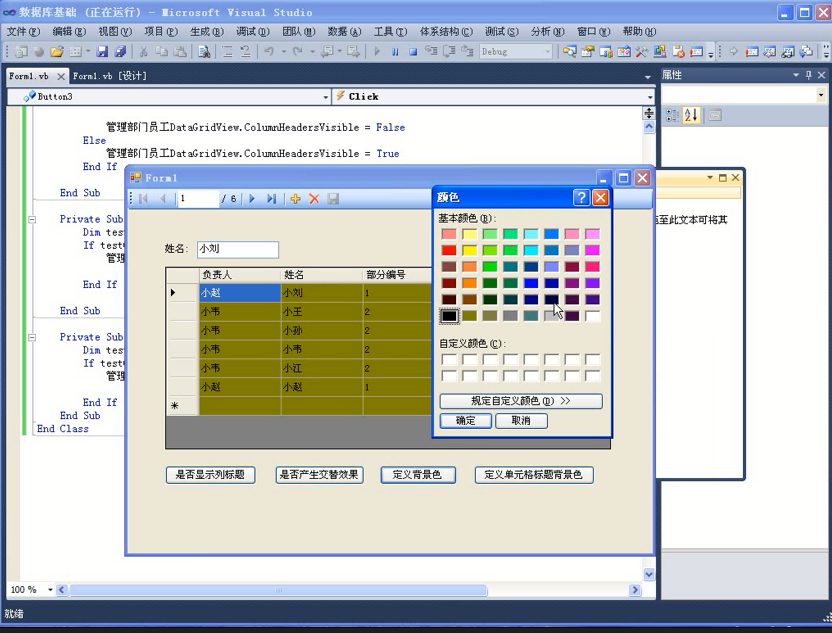Collapse the first Private Sub code block
The width and height of the screenshot is (832, 633).
tap(32, 219)
